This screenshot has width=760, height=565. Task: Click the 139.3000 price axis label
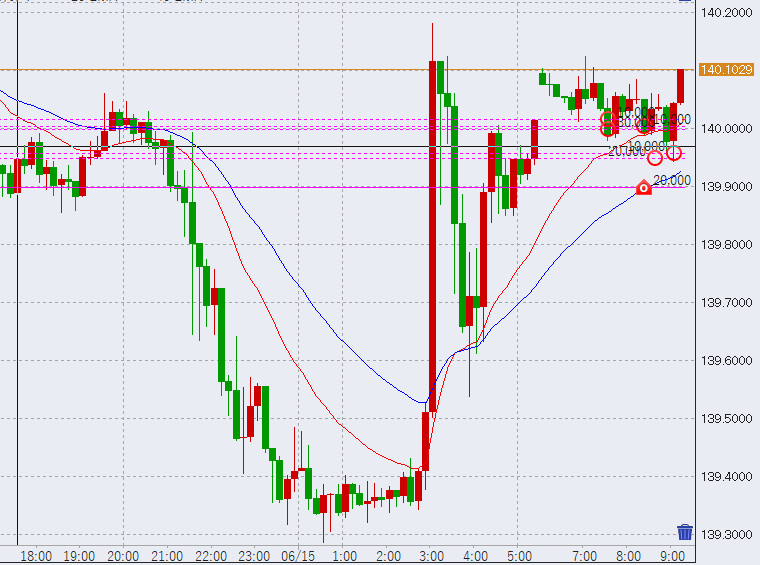pyautogui.click(x=727, y=535)
